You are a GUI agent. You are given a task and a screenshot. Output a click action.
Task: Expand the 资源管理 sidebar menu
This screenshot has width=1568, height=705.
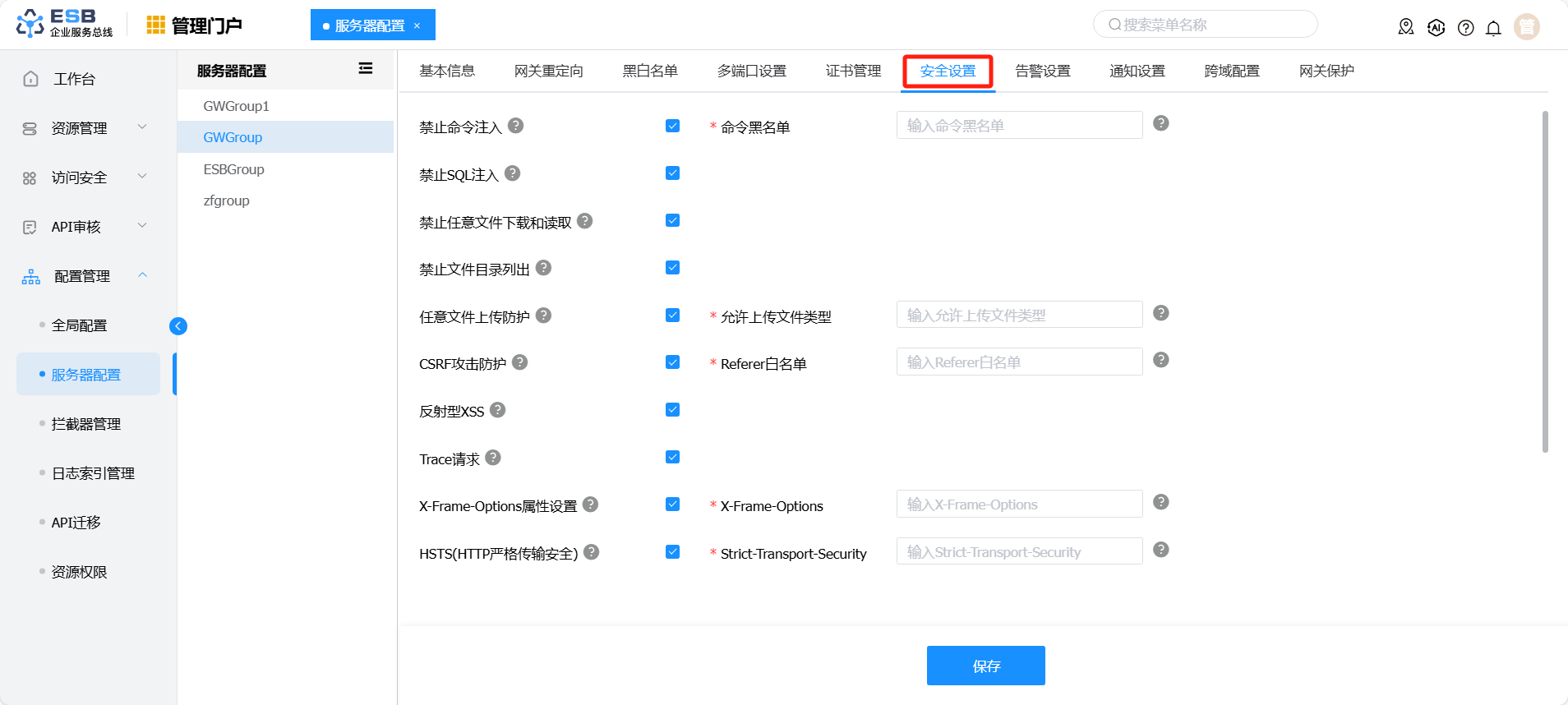(82, 128)
